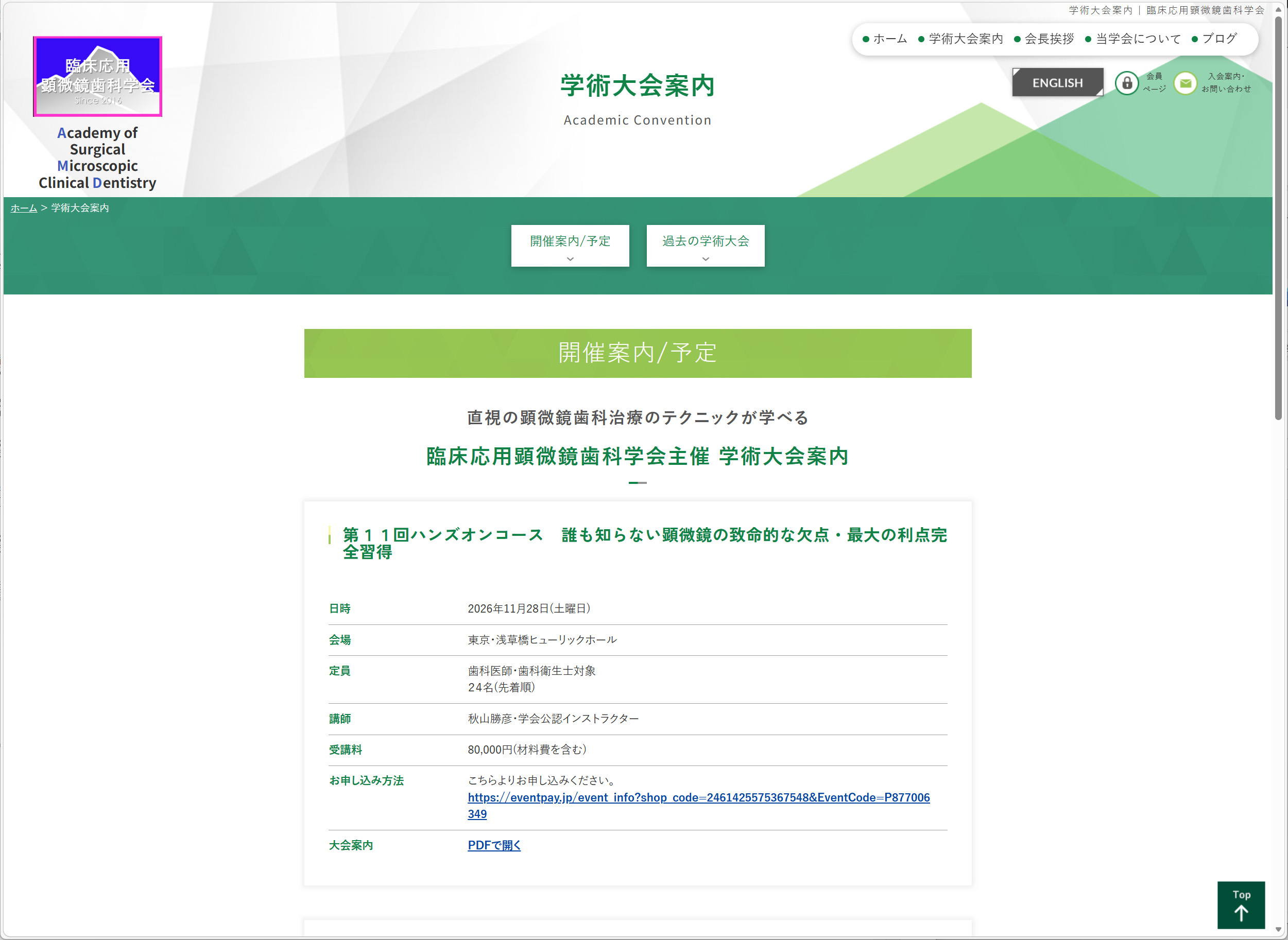This screenshot has height=940, width=1288.
Task: Click the scrollbar up arrow
Action: [1278, 10]
